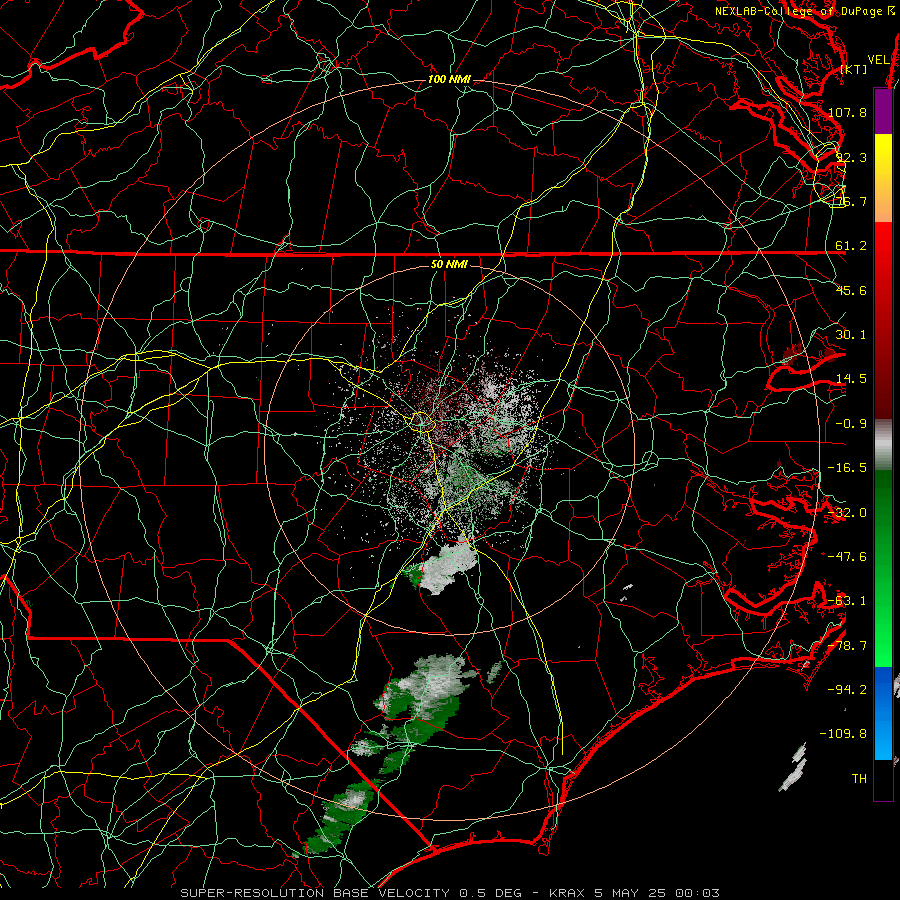Select the 61.2 scale value
Screen dimensions: 900x900
(851, 246)
